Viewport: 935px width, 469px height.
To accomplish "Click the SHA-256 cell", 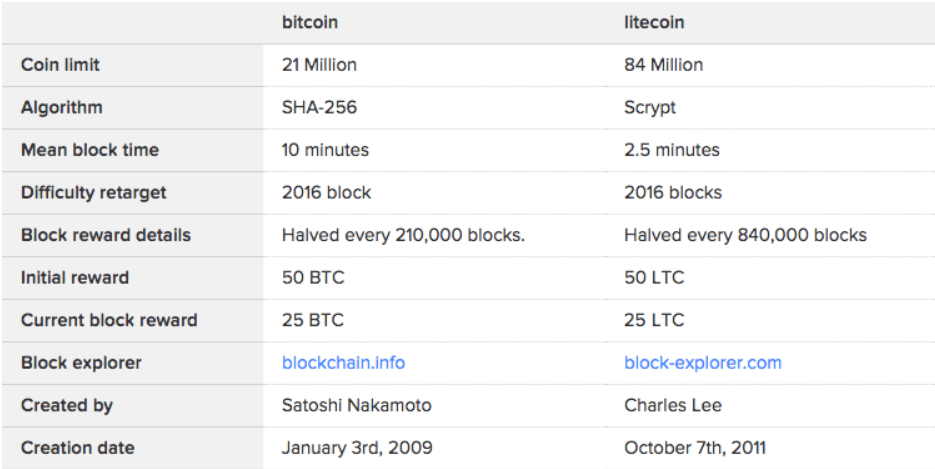I will coord(318,108).
